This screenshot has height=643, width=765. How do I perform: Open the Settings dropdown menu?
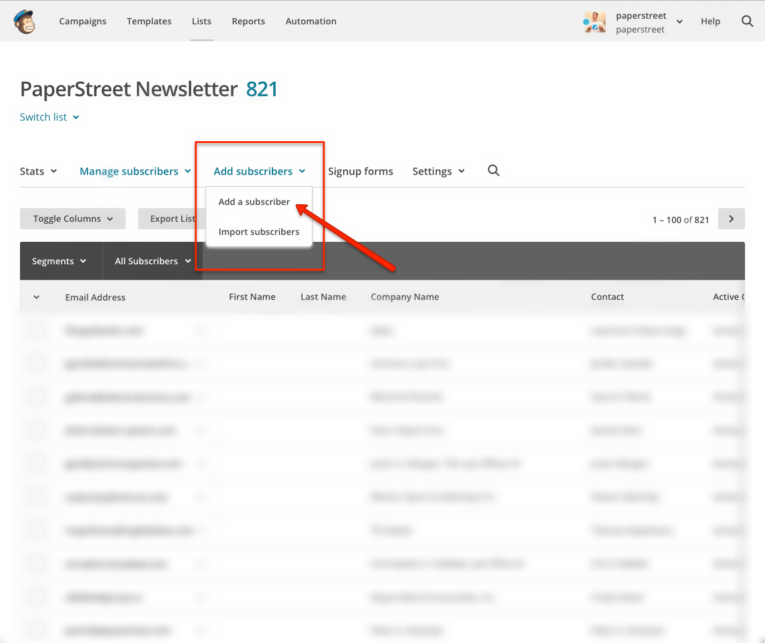[x=438, y=171]
